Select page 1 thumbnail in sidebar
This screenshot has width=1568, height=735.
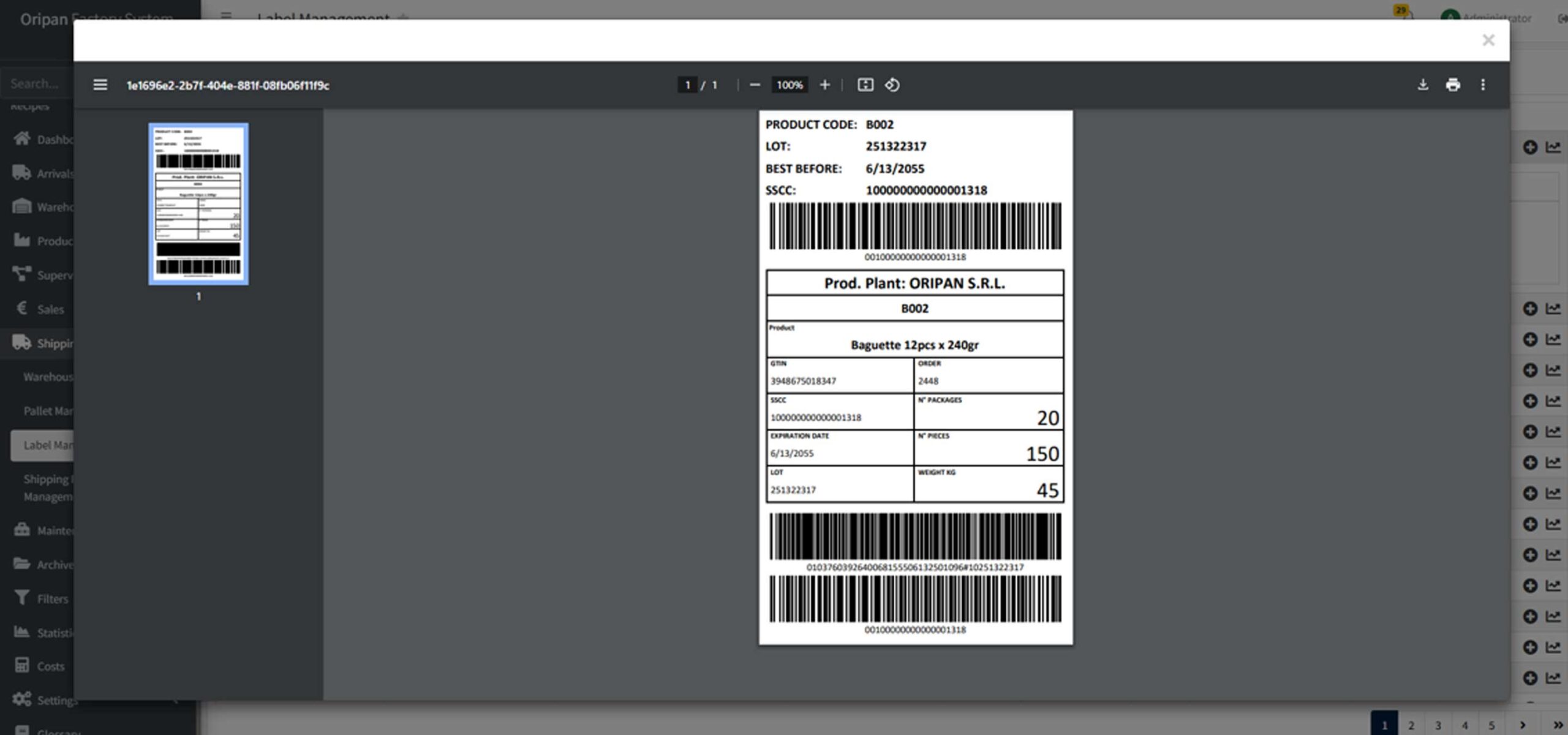pos(198,204)
